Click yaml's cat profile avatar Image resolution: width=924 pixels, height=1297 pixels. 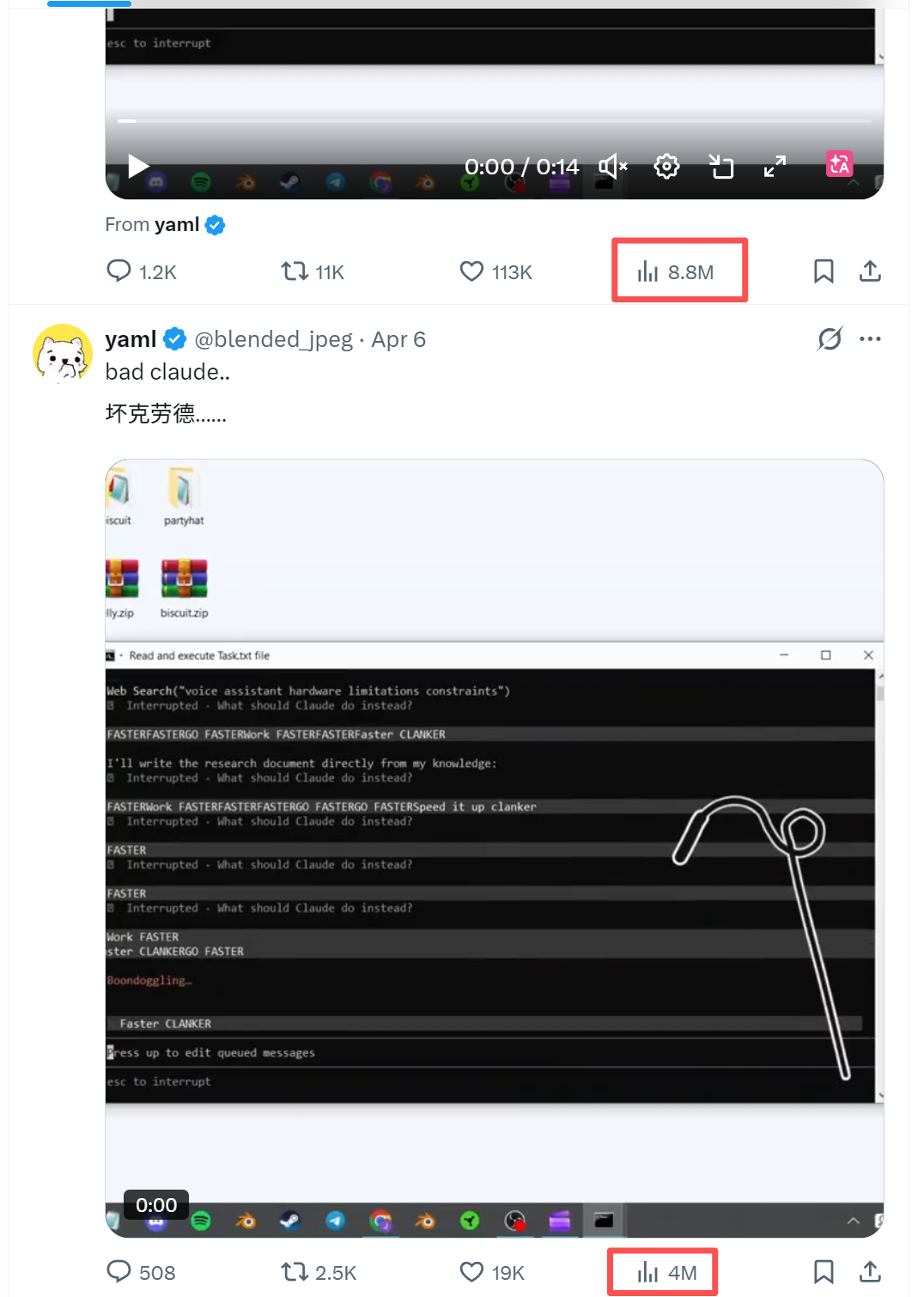point(63,353)
